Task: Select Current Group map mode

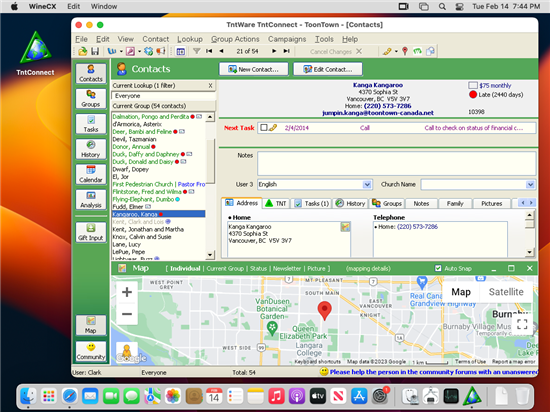Action: pyautogui.click(x=225, y=269)
